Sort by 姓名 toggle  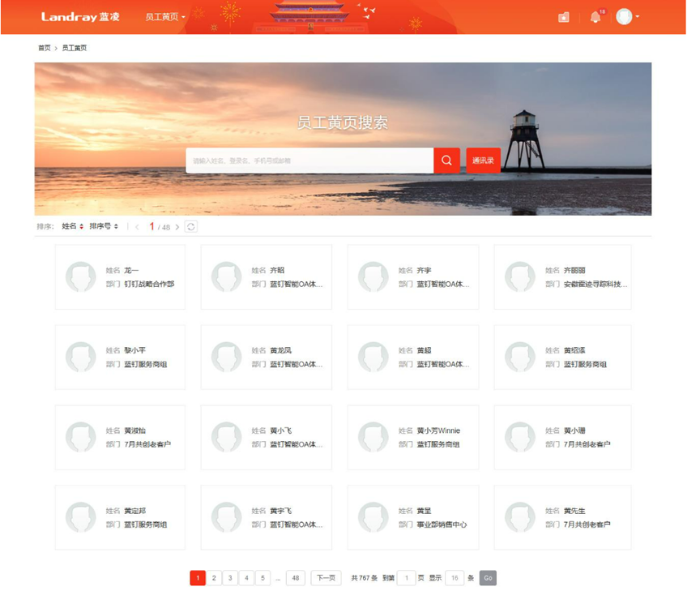pos(72,227)
